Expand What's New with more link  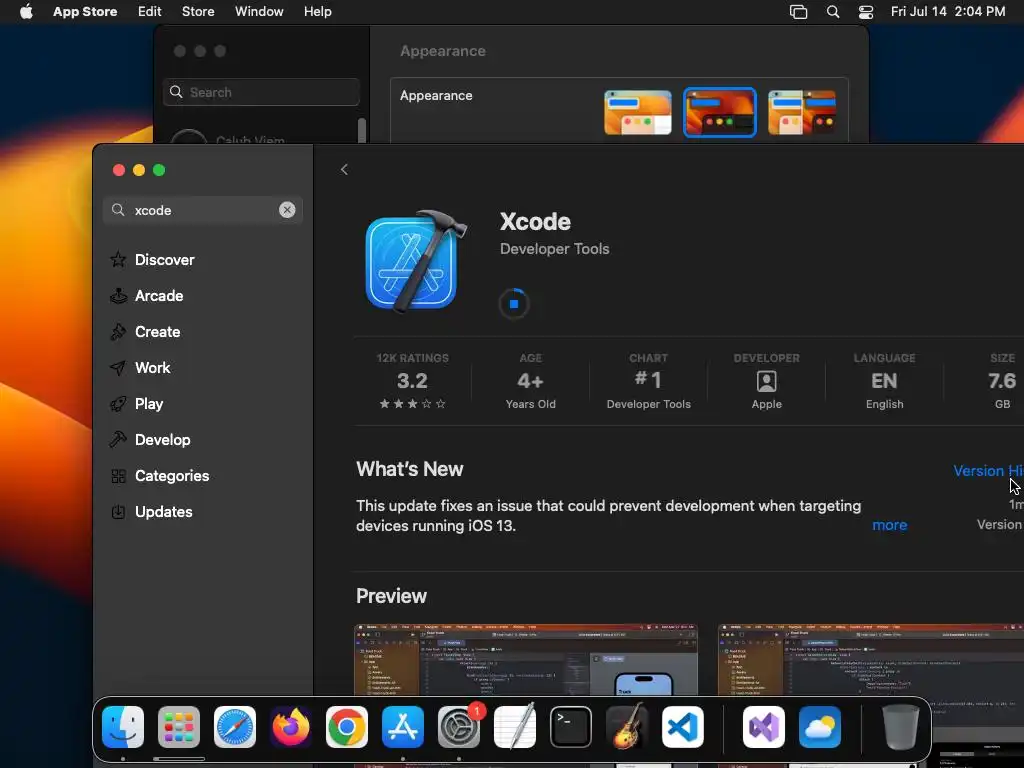[x=889, y=525]
